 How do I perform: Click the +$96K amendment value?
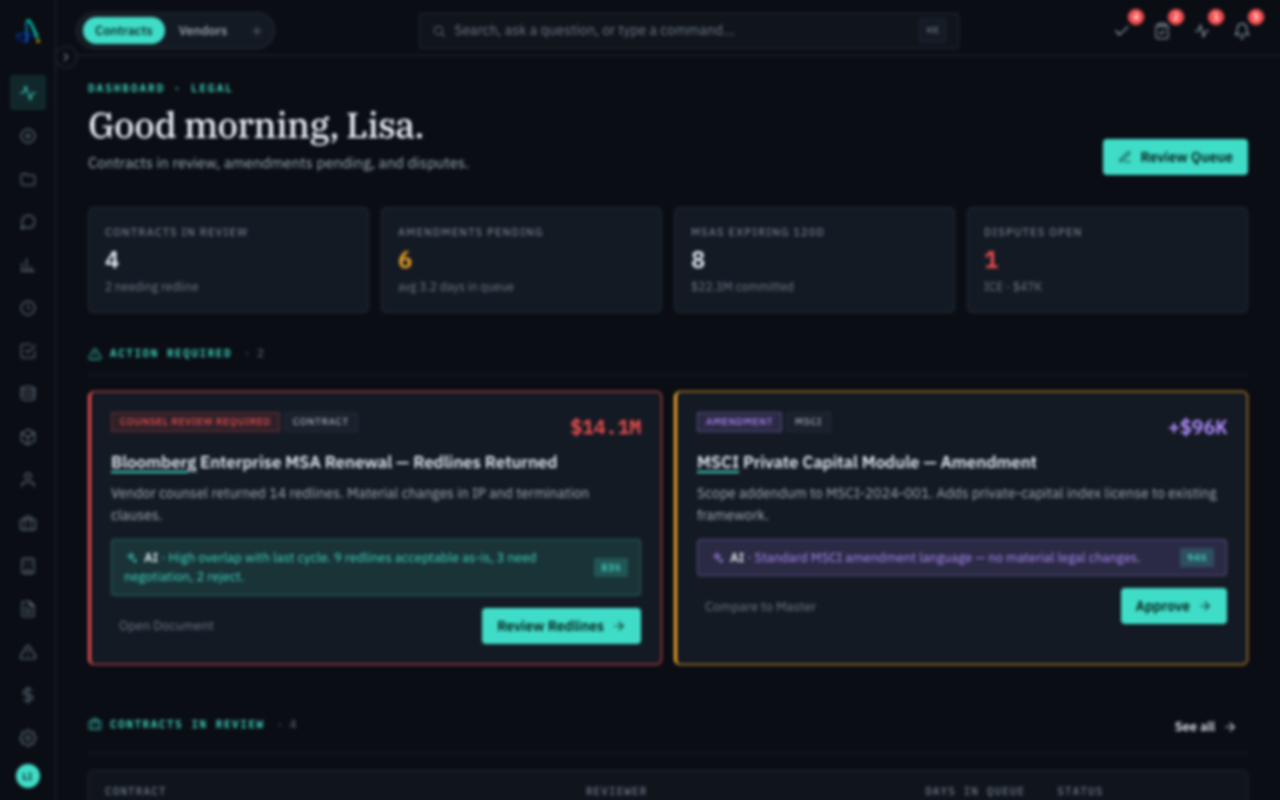(x=1197, y=428)
